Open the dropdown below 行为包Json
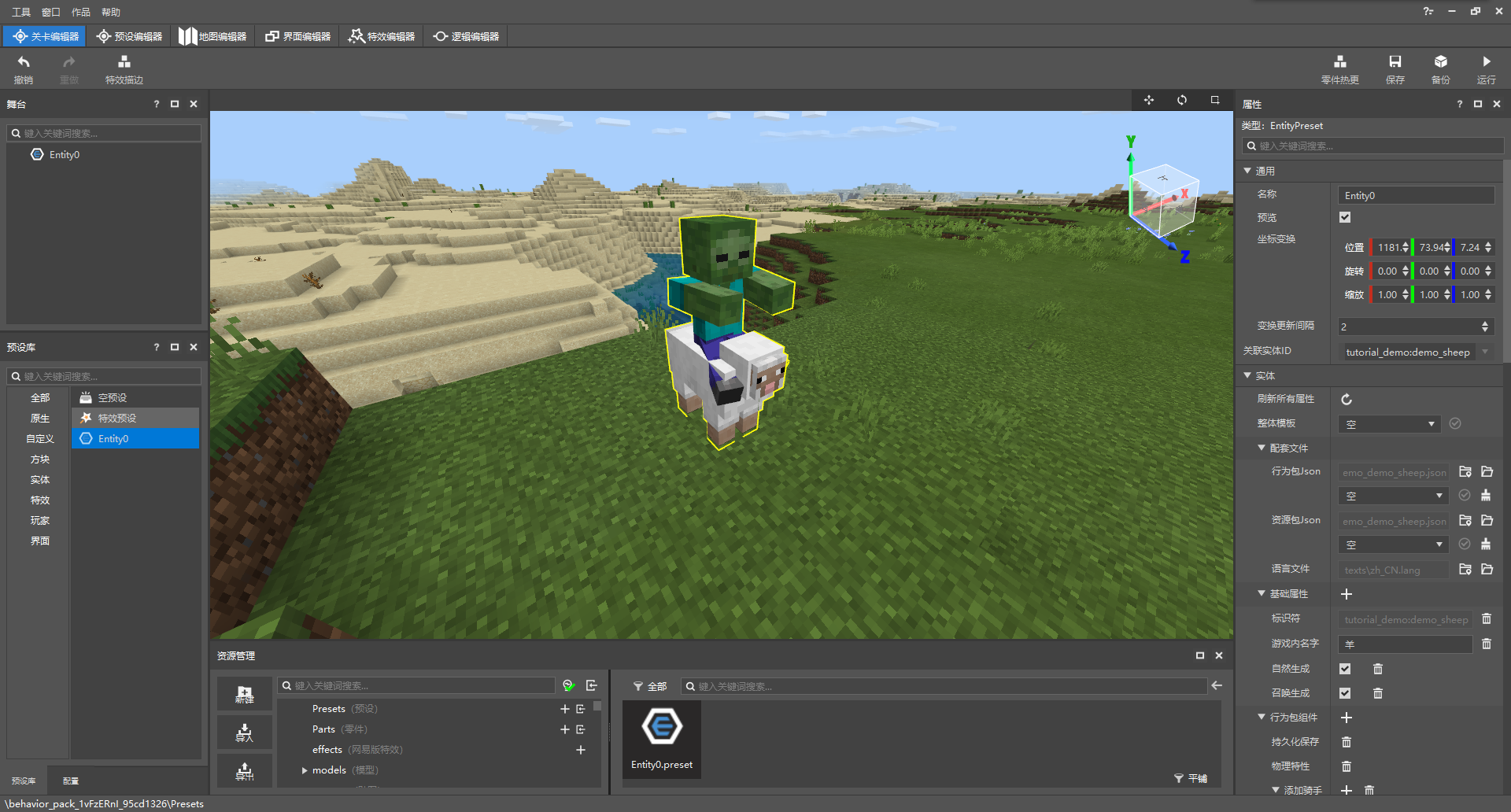1511x812 pixels. click(1394, 496)
